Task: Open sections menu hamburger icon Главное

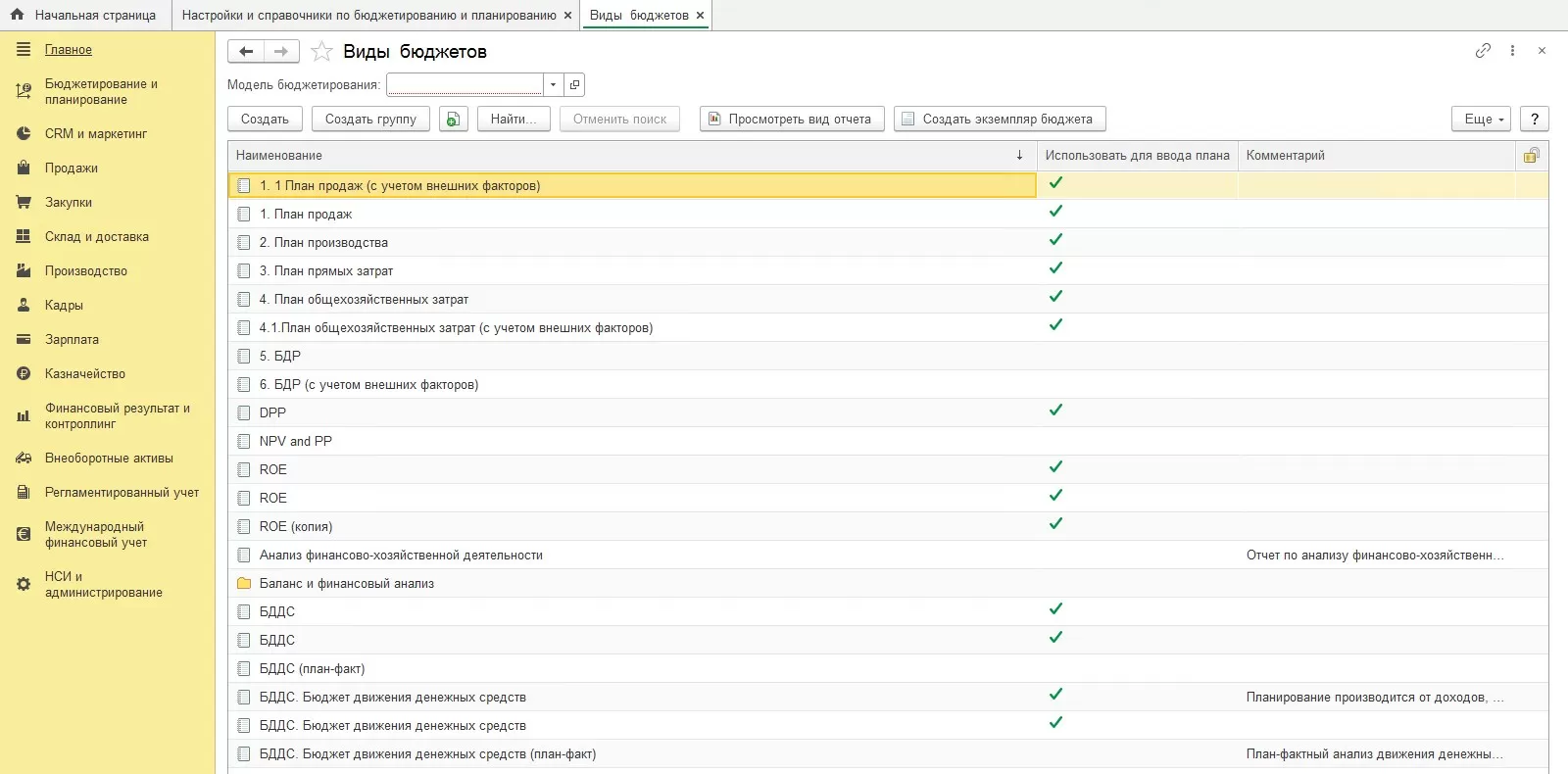Action: (x=24, y=49)
